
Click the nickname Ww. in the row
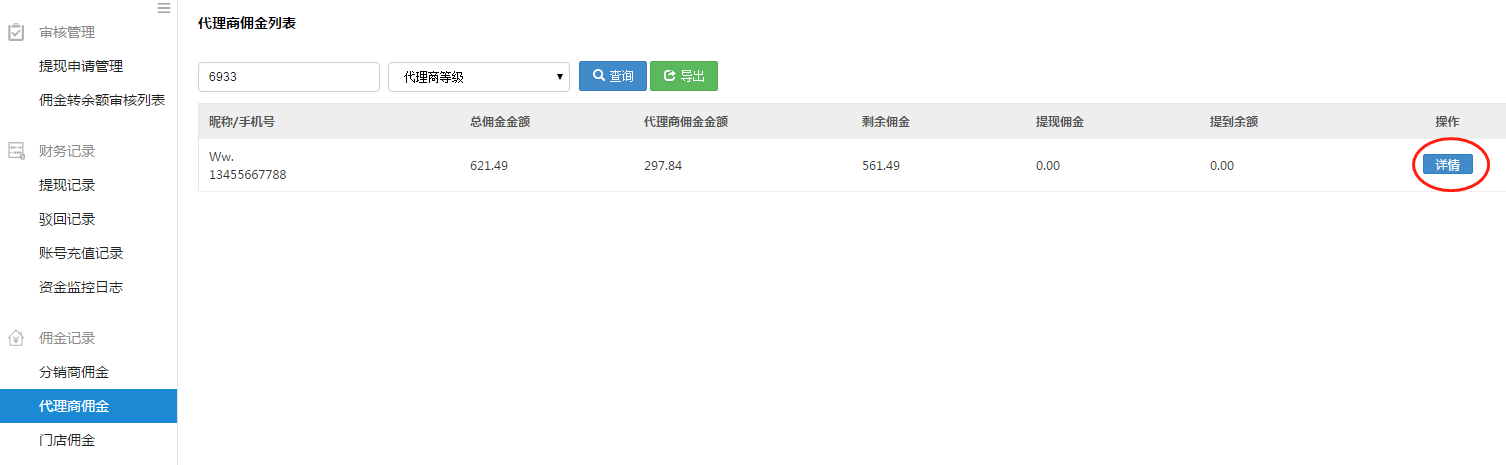point(220,157)
